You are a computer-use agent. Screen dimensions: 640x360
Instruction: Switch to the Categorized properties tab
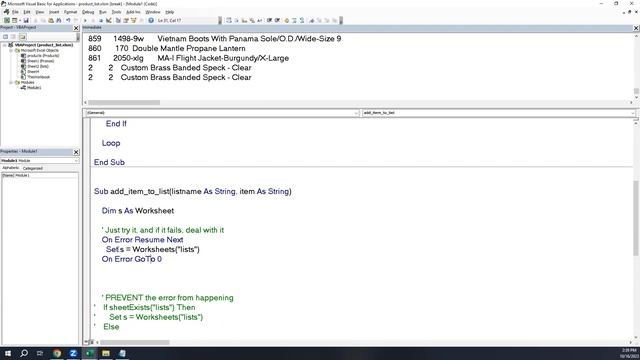tap(33, 168)
